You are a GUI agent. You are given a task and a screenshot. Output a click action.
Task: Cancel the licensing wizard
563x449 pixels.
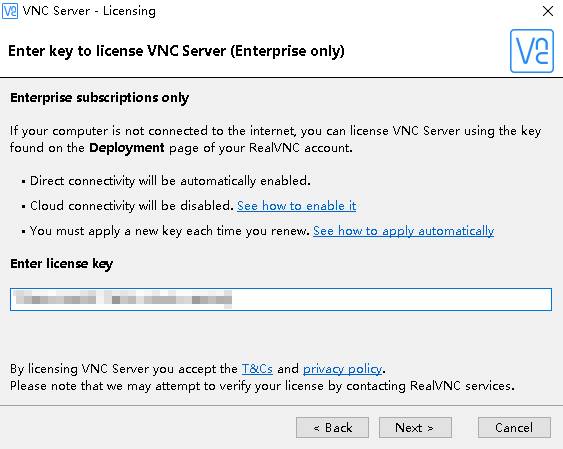coord(514,427)
